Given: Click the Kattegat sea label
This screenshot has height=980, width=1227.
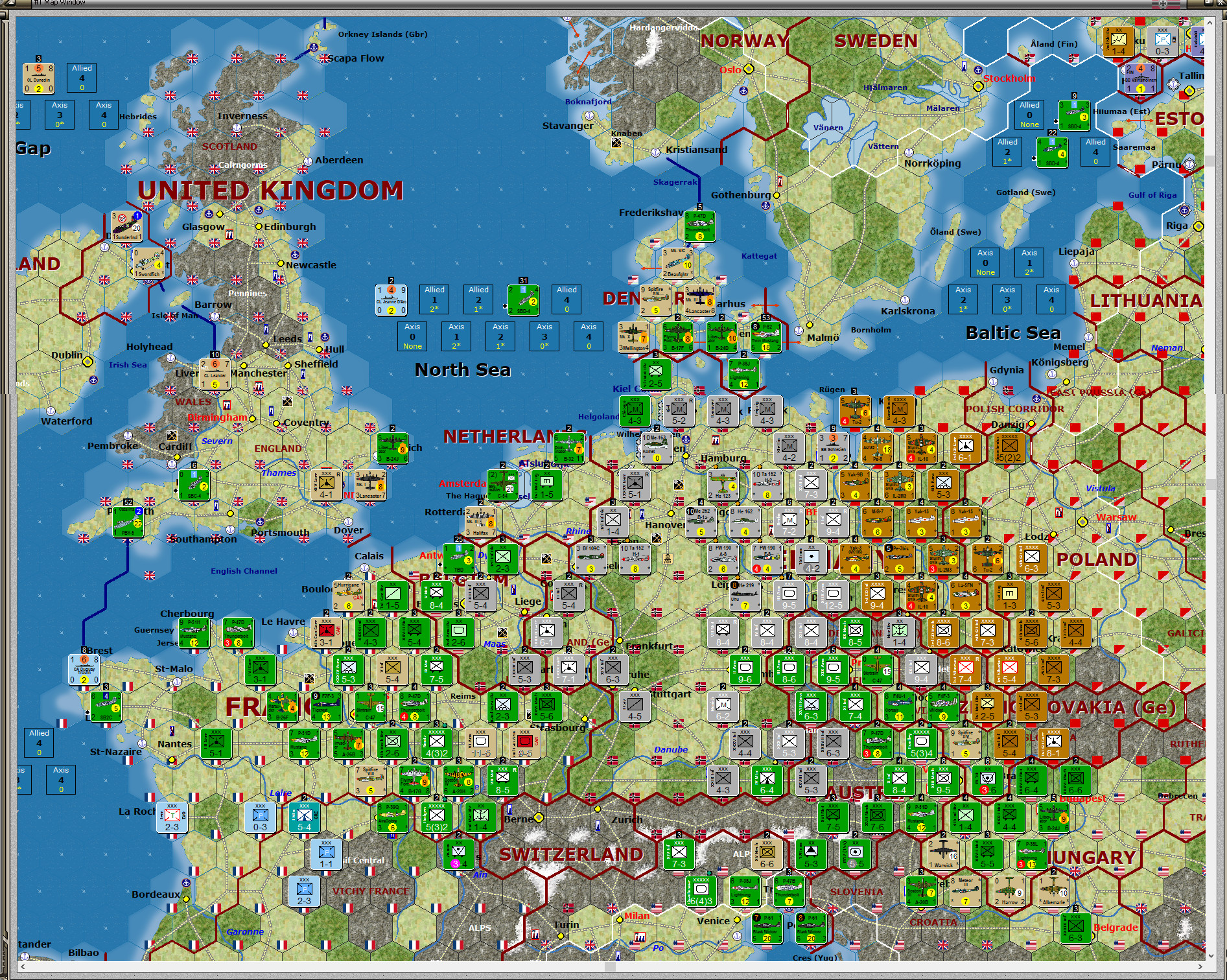Looking at the screenshot, I should click(x=759, y=256).
